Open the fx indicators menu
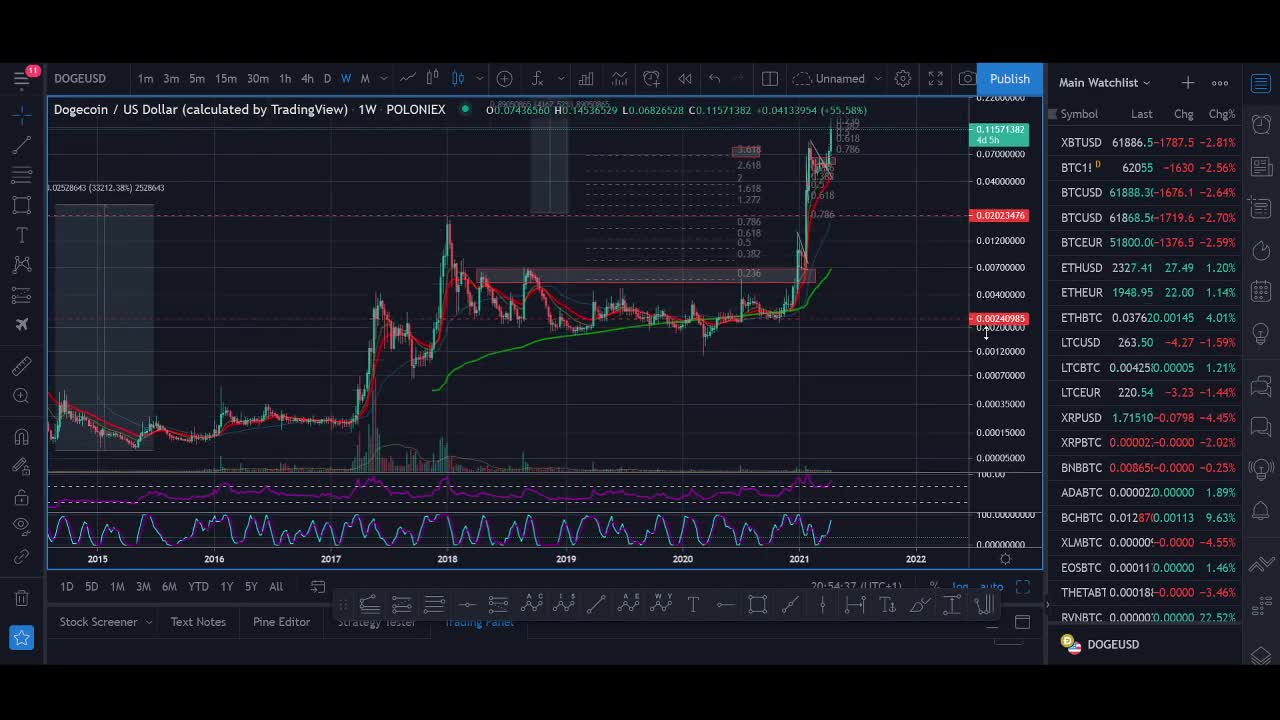 (538, 79)
